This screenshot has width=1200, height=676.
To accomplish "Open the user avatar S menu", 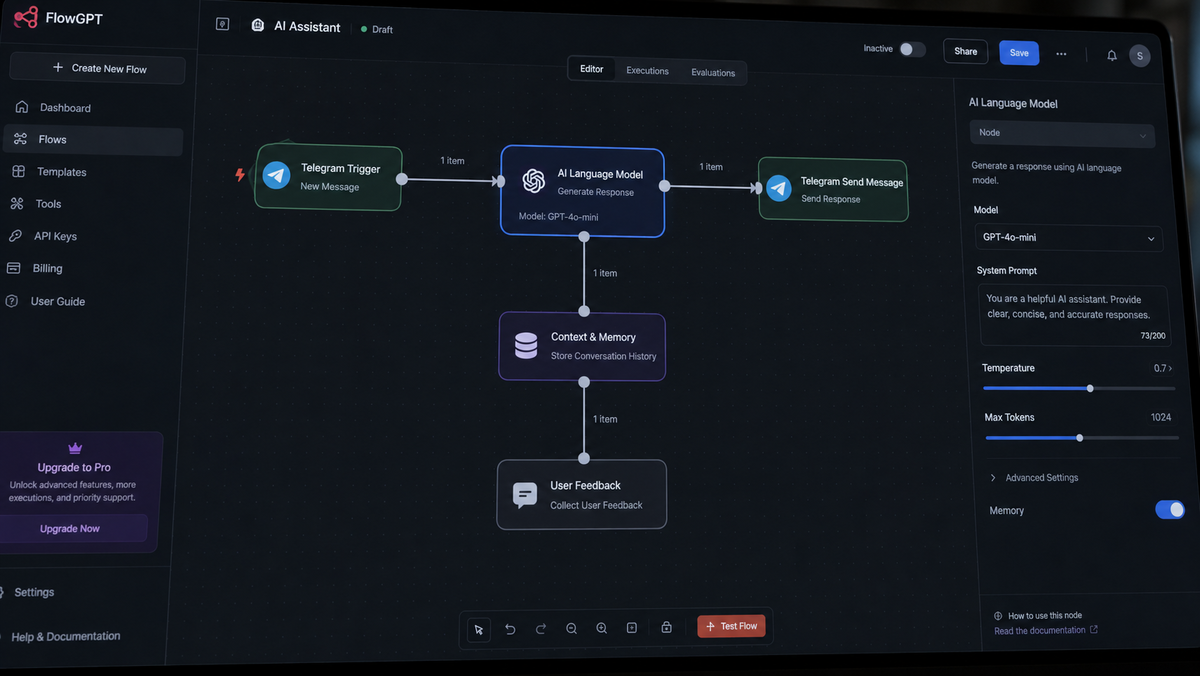I will [x=1139, y=56].
